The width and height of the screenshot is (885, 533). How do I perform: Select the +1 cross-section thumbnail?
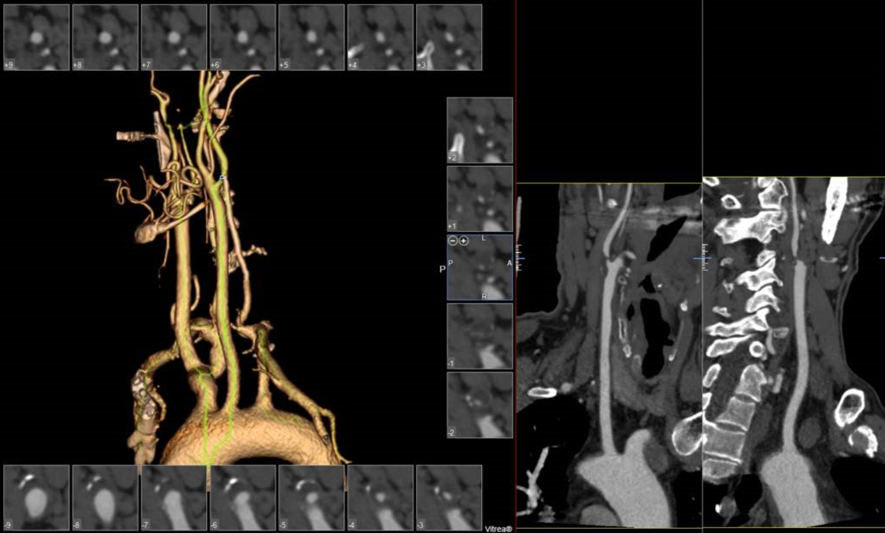click(479, 199)
